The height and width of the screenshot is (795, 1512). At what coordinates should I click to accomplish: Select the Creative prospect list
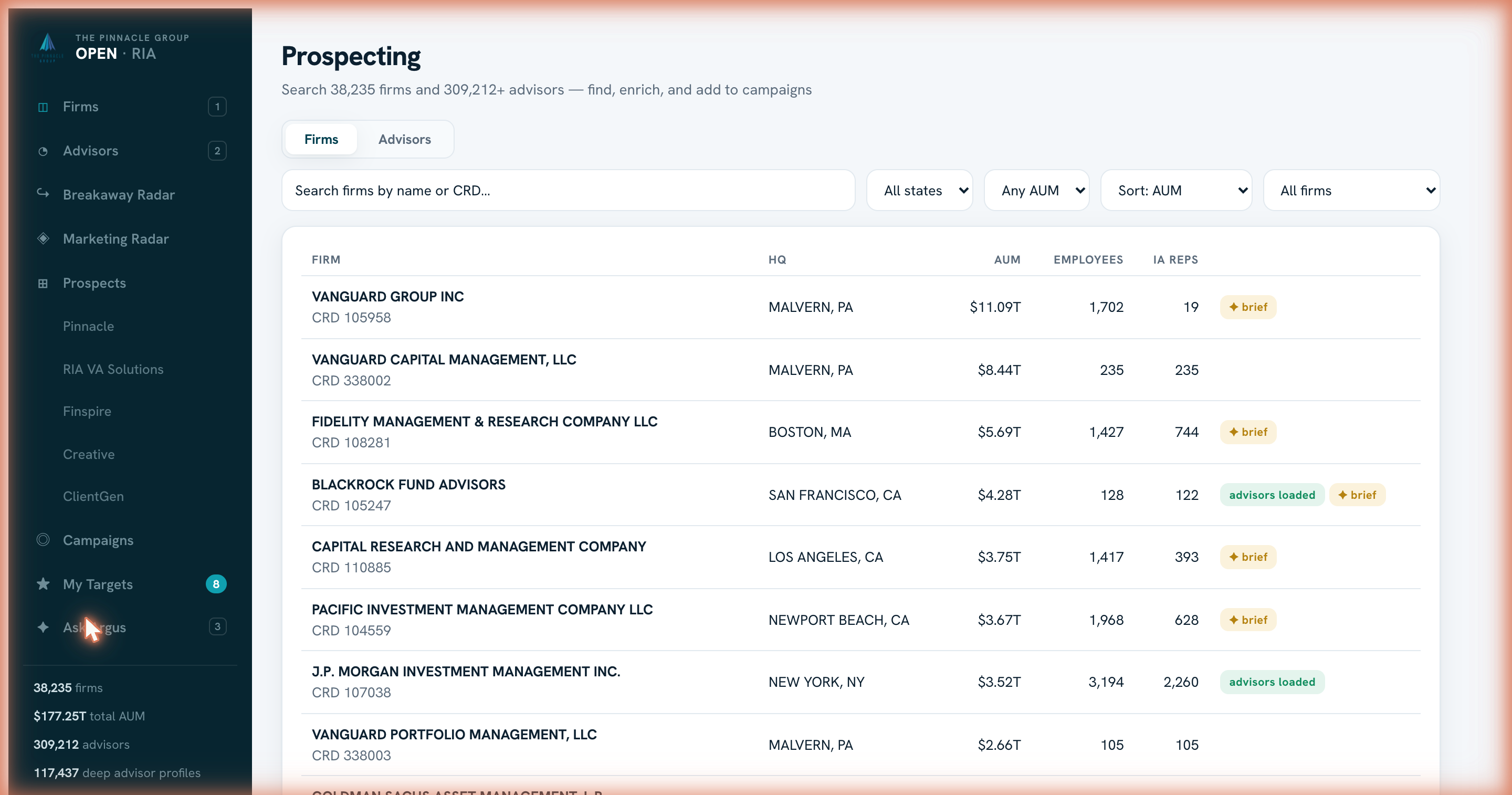(89, 454)
